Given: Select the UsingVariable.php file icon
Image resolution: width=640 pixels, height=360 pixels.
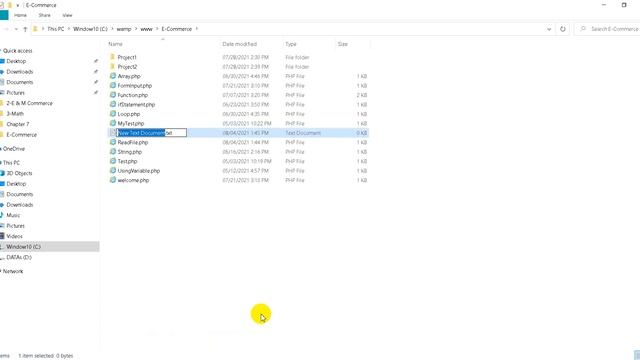Looking at the screenshot, I should coord(113,170).
